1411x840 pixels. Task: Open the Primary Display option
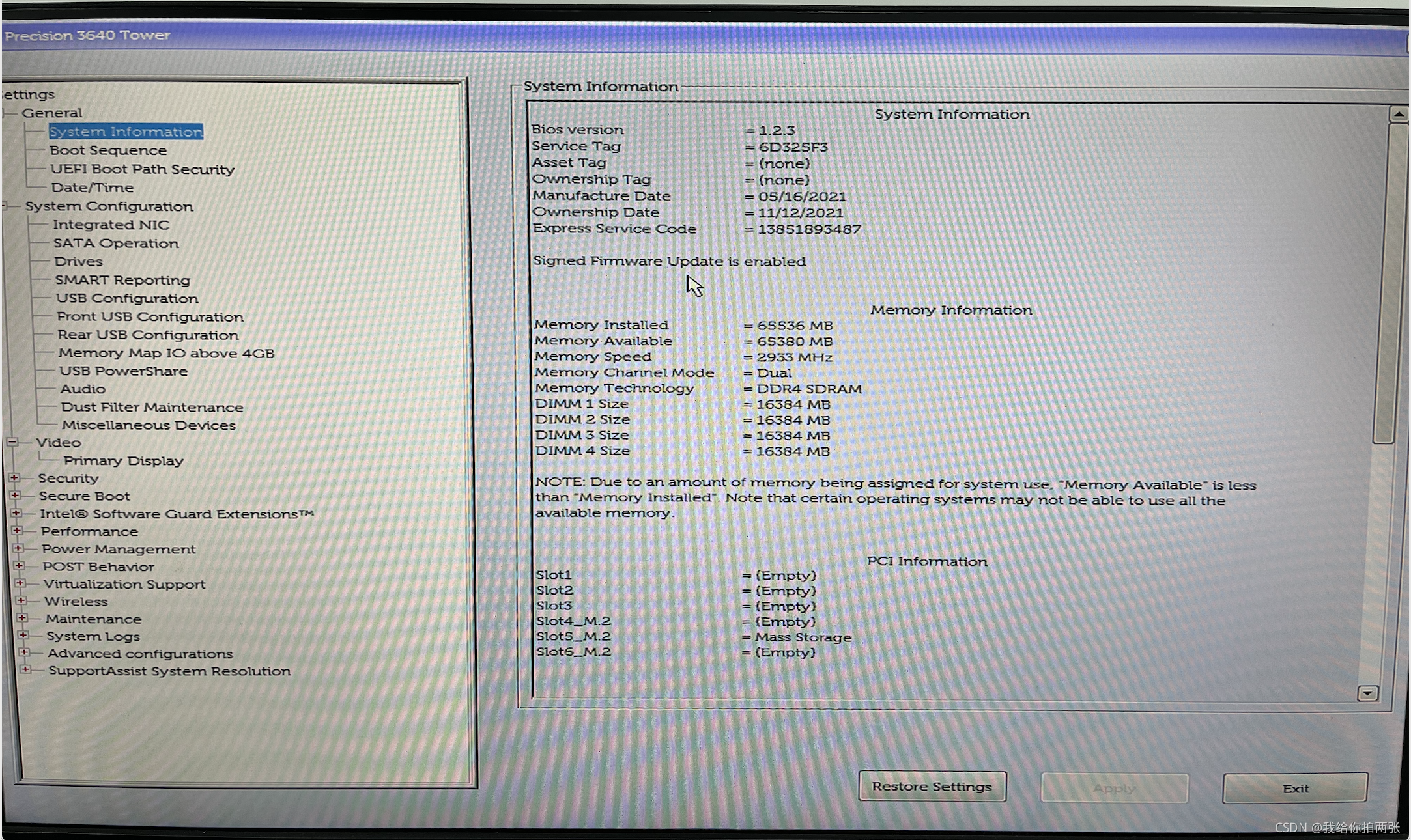(x=123, y=460)
